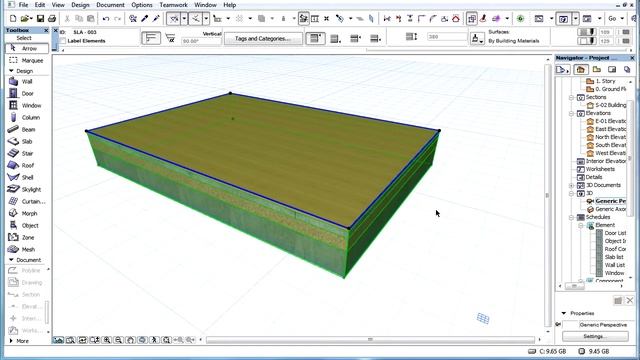Viewport: 640px width, 360px height.
Task: Expand the More toolbox group
Action: coord(11,341)
